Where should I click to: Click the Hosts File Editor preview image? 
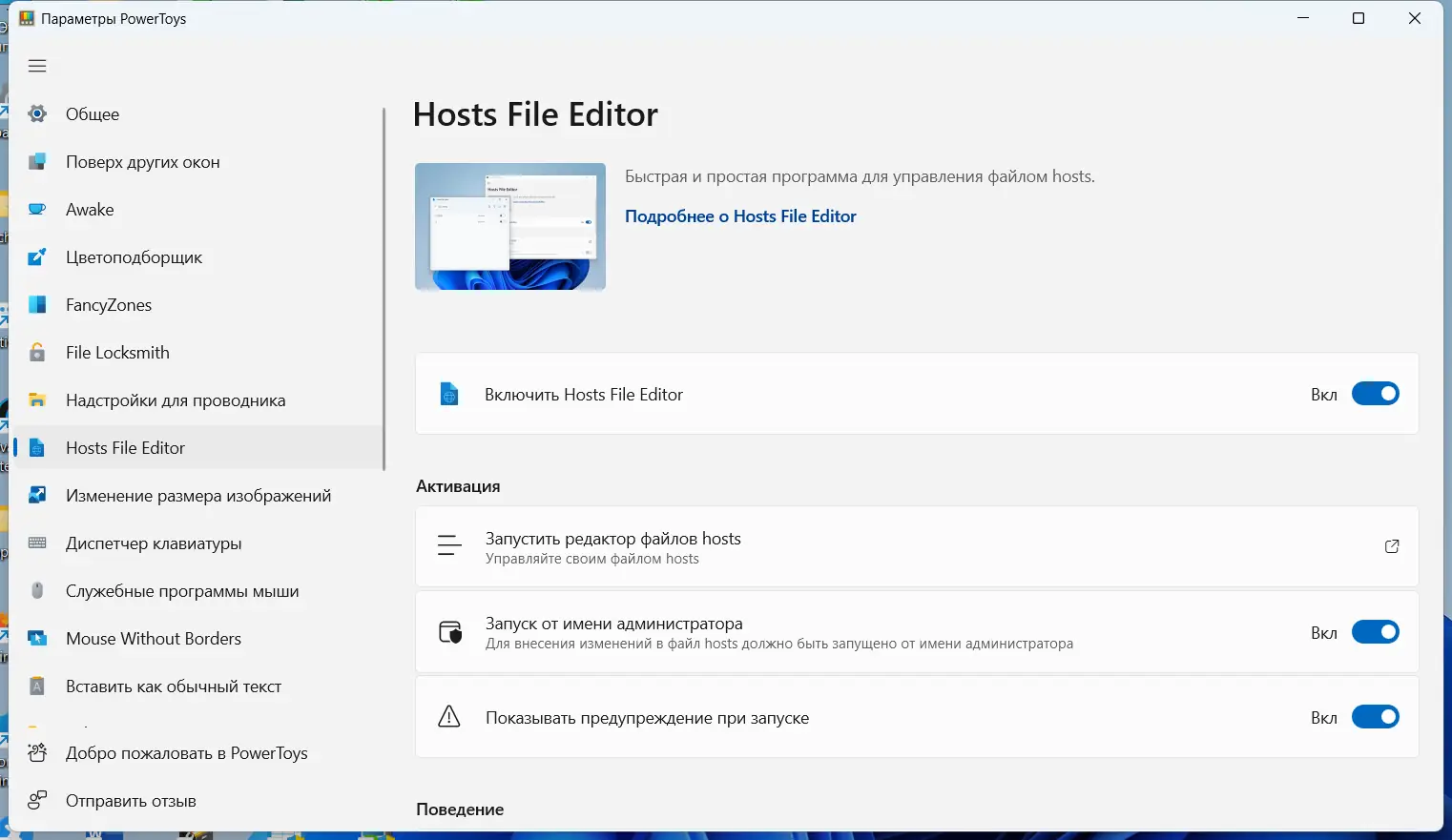[510, 227]
